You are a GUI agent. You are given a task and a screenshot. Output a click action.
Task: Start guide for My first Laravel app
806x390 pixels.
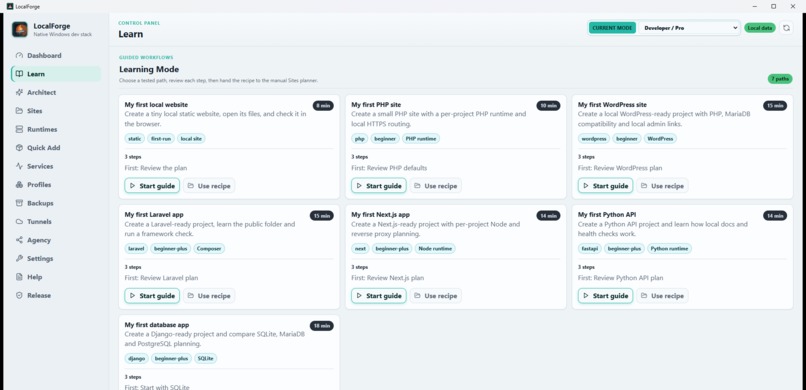(x=152, y=295)
